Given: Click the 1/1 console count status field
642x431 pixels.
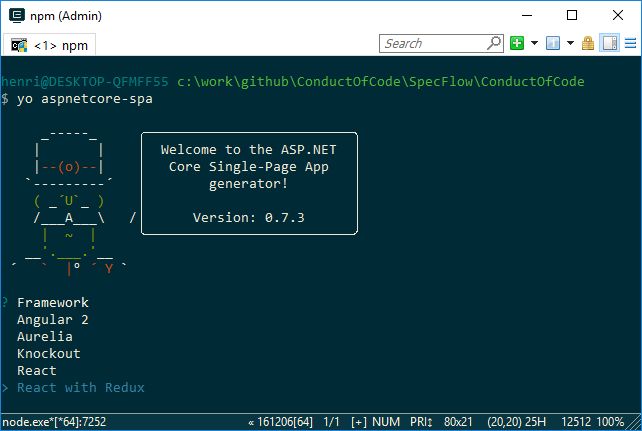Looking at the screenshot, I should click(x=331, y=422).
